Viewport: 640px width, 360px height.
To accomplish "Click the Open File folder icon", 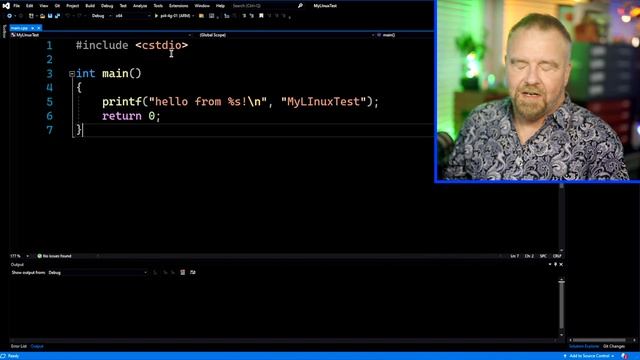I will tap(42, 16).
